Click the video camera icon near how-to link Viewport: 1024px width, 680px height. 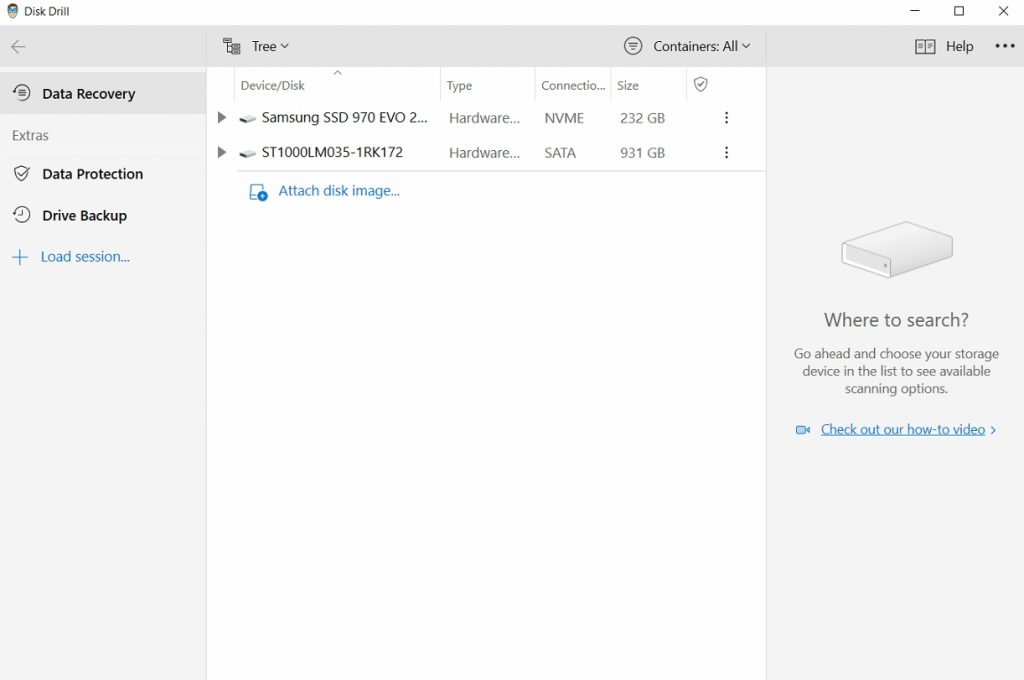coord(803,430)
